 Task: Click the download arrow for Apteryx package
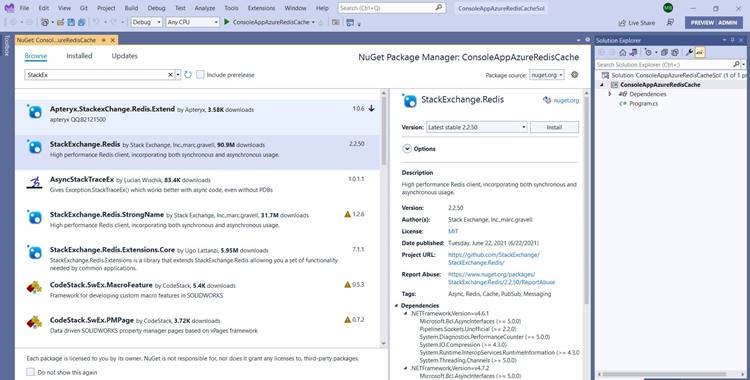pyautogui.click(x=371, y=109)
